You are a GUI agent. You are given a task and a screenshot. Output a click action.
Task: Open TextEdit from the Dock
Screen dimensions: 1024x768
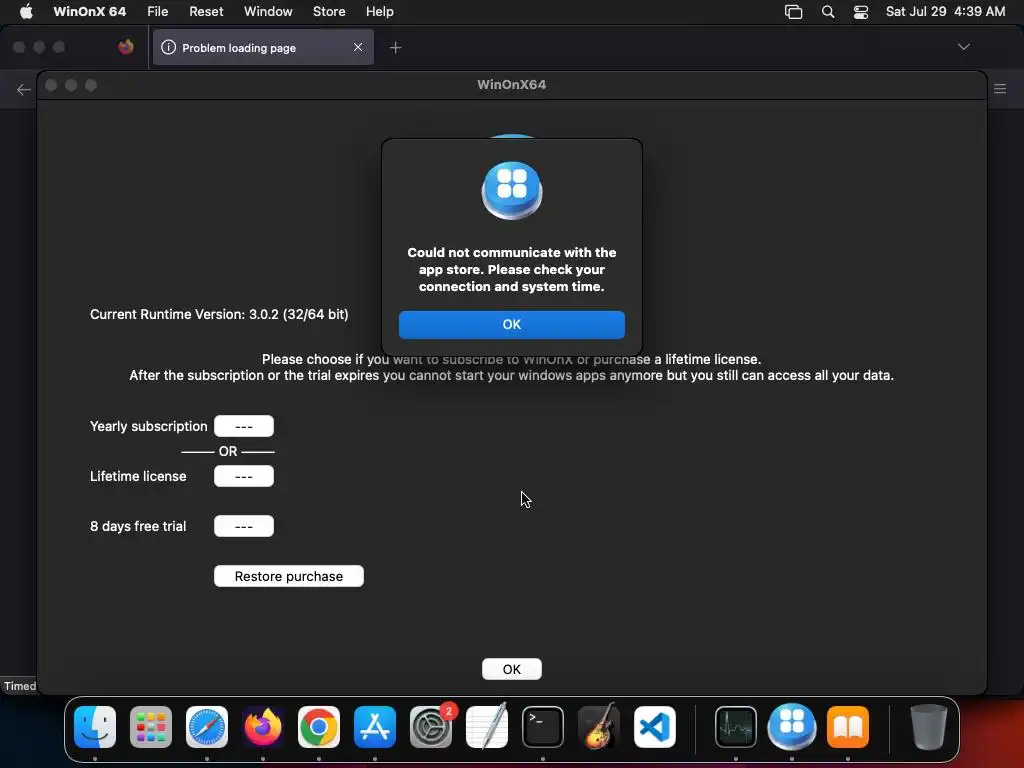tap(487, 726)
